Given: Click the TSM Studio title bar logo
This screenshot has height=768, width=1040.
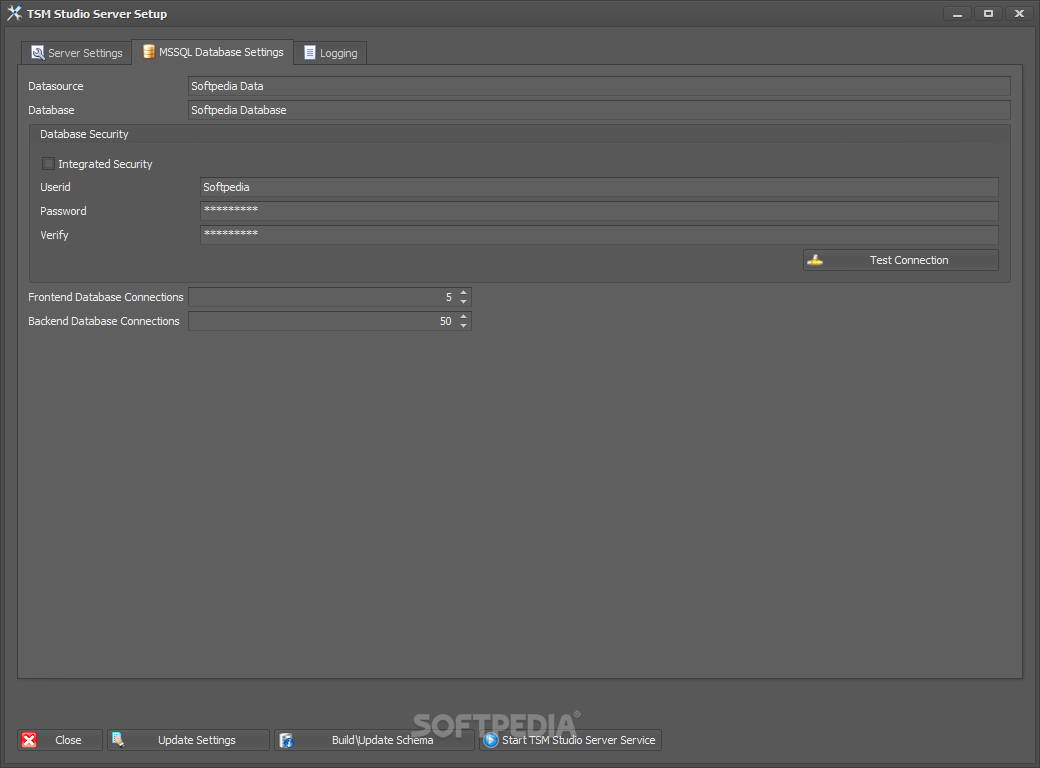Looking at the screenshot, I should pyautogui.click(x=14, y=13).
